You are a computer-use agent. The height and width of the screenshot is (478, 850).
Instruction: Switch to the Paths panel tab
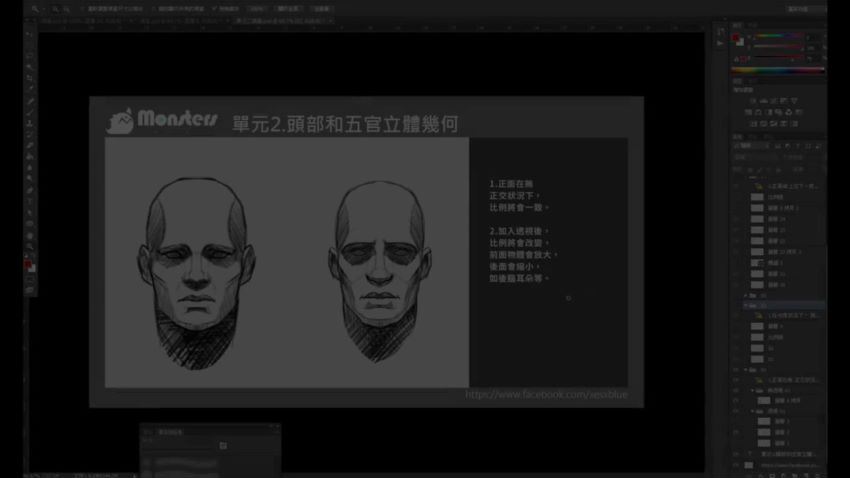click(x=768, y=137)
